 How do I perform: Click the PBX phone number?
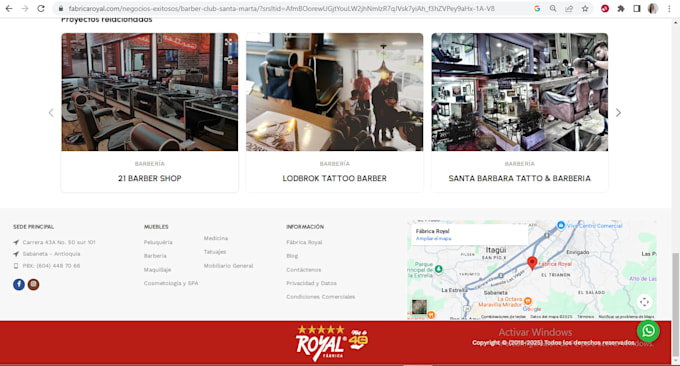click(51, 266)
